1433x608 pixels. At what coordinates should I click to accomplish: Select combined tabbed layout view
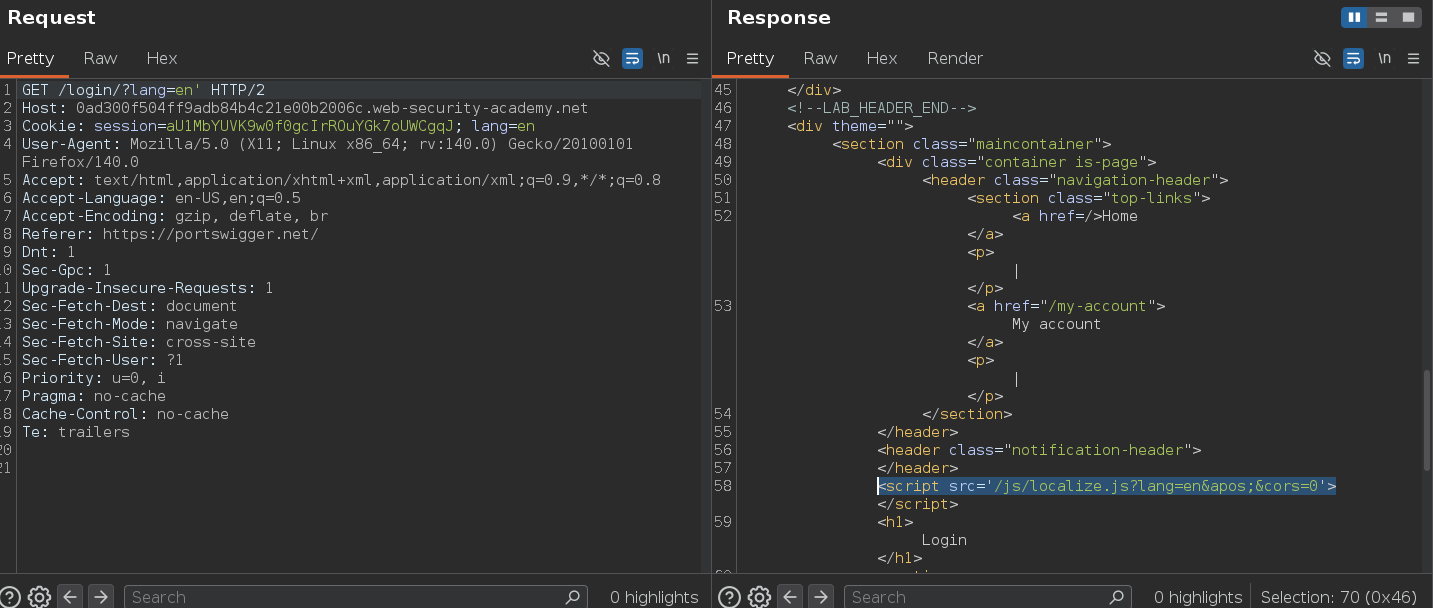pos(1408,17)
